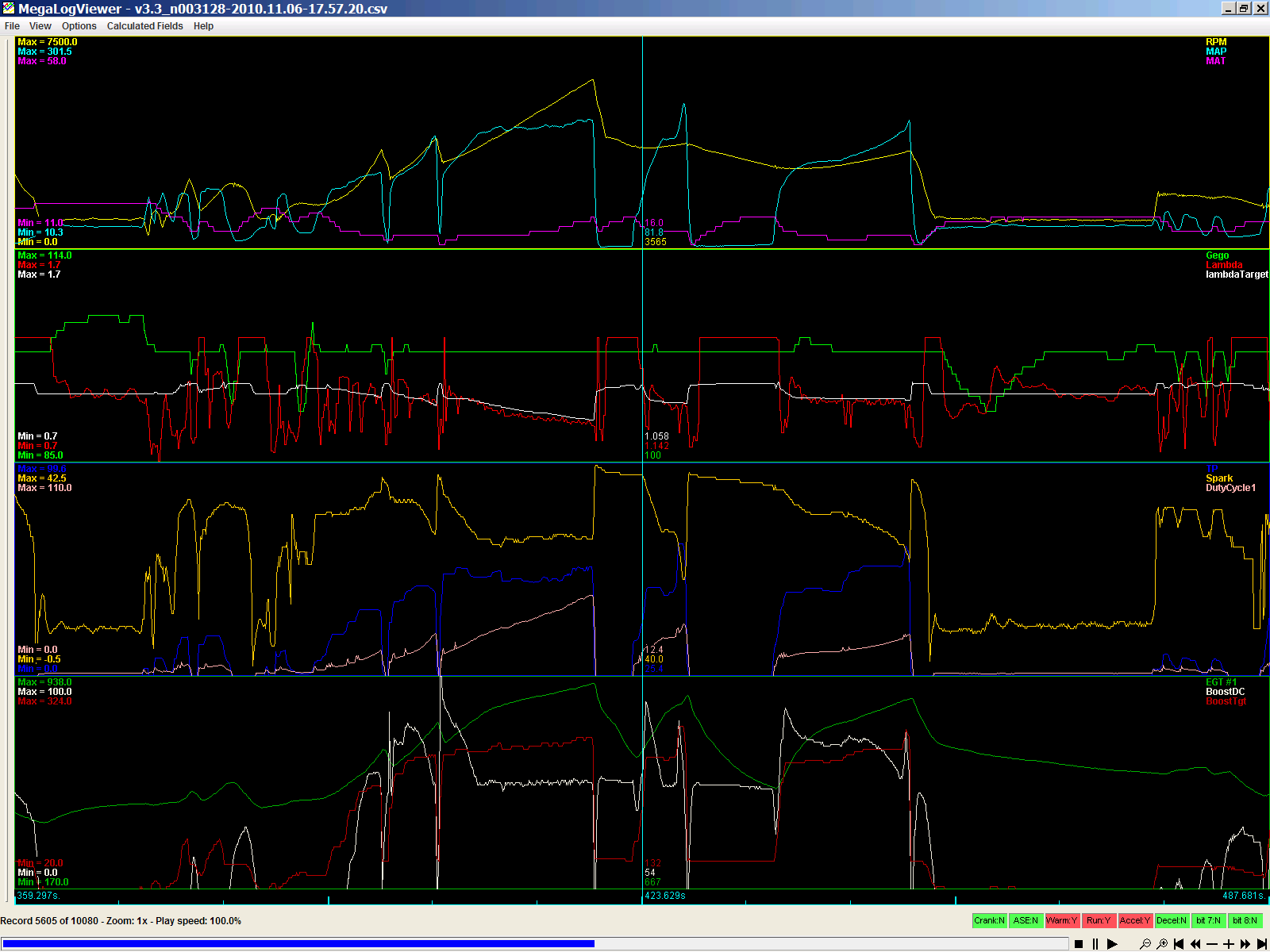The width and height of the screenshot is (1270, 952).
Task: Select the MAP trace label
Action: [x=1216, y=52]
